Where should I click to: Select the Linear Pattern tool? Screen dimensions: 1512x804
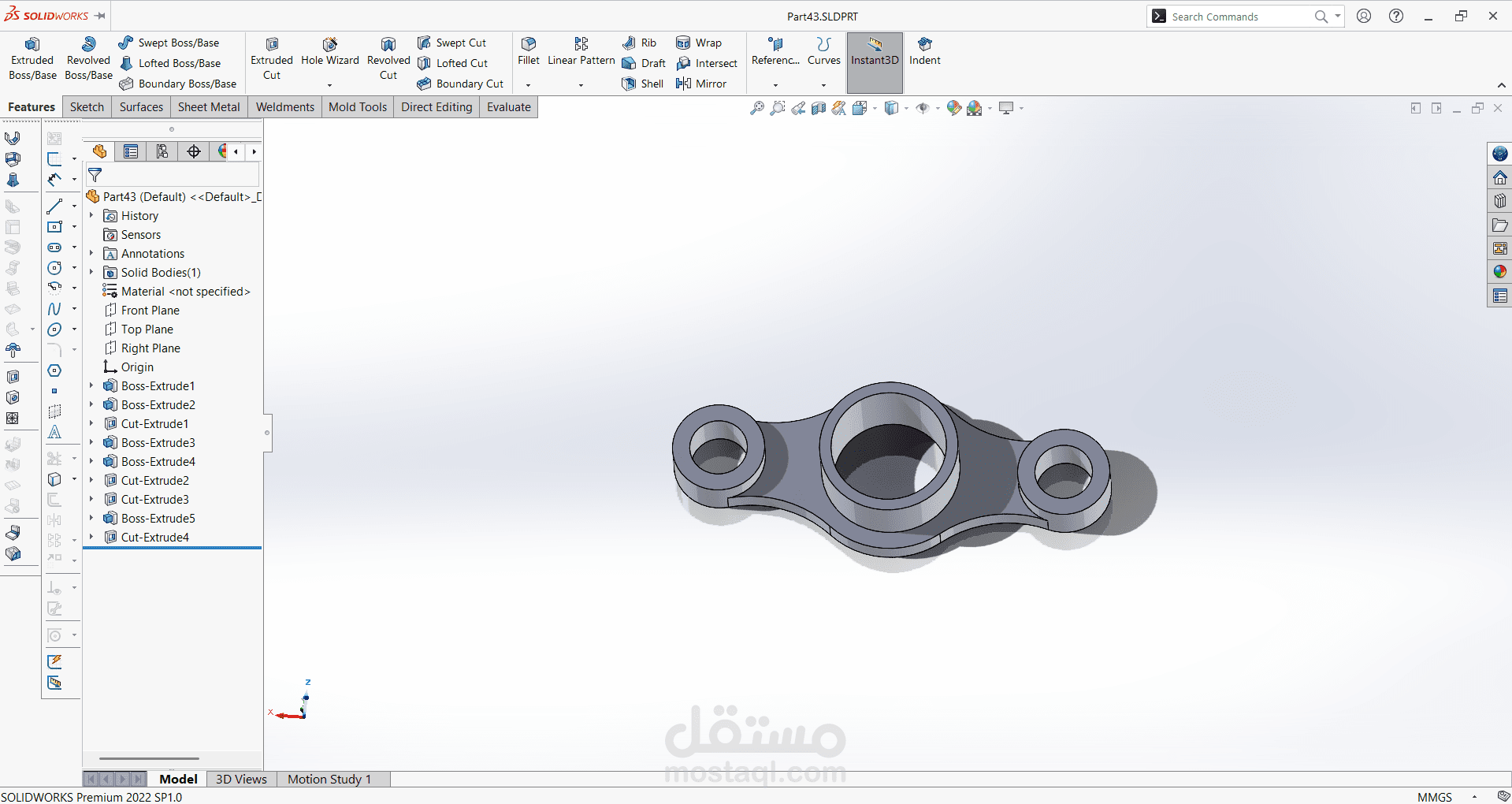click(581, 52)
